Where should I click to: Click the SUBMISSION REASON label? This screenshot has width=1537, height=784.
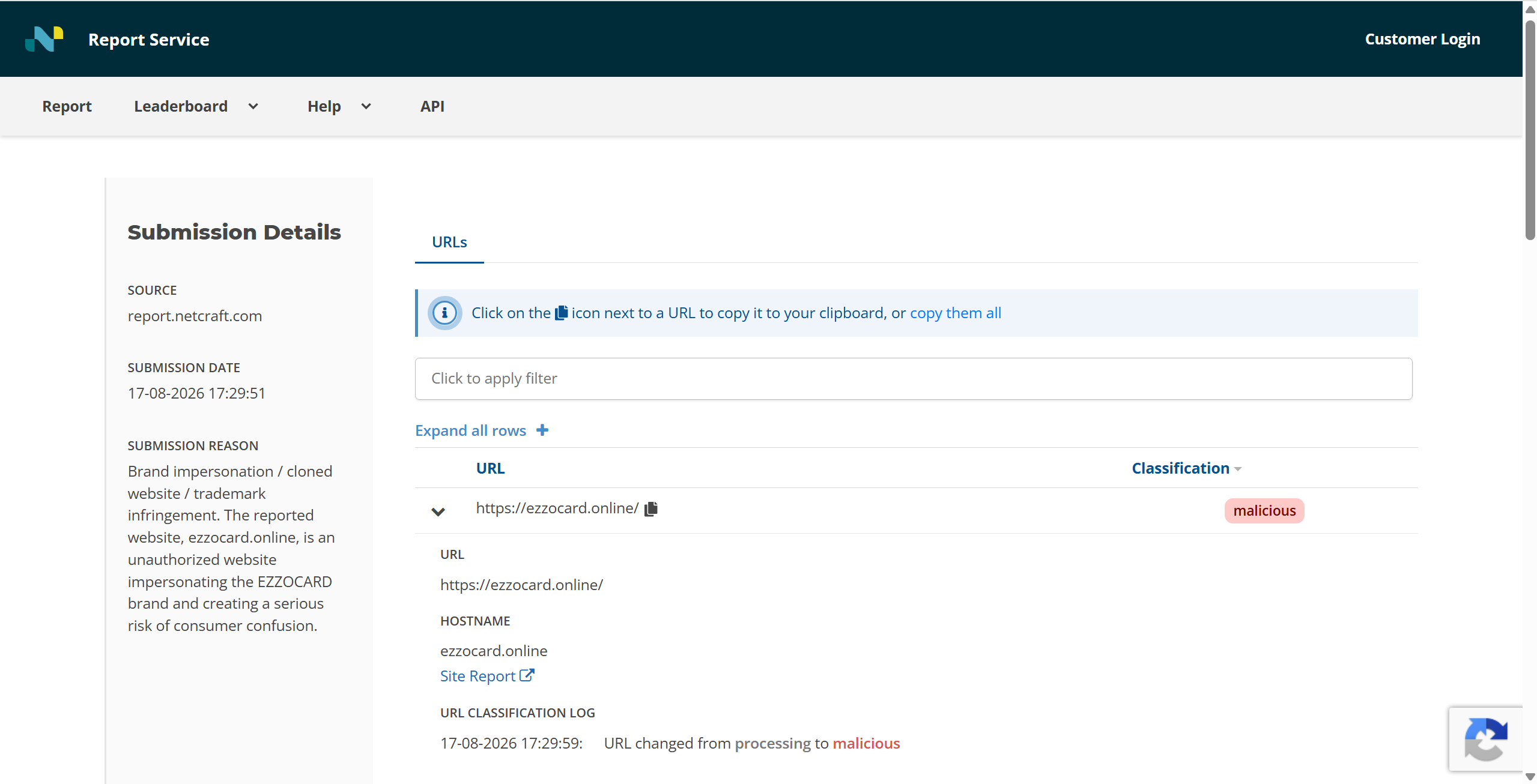(x=193, y=445)
